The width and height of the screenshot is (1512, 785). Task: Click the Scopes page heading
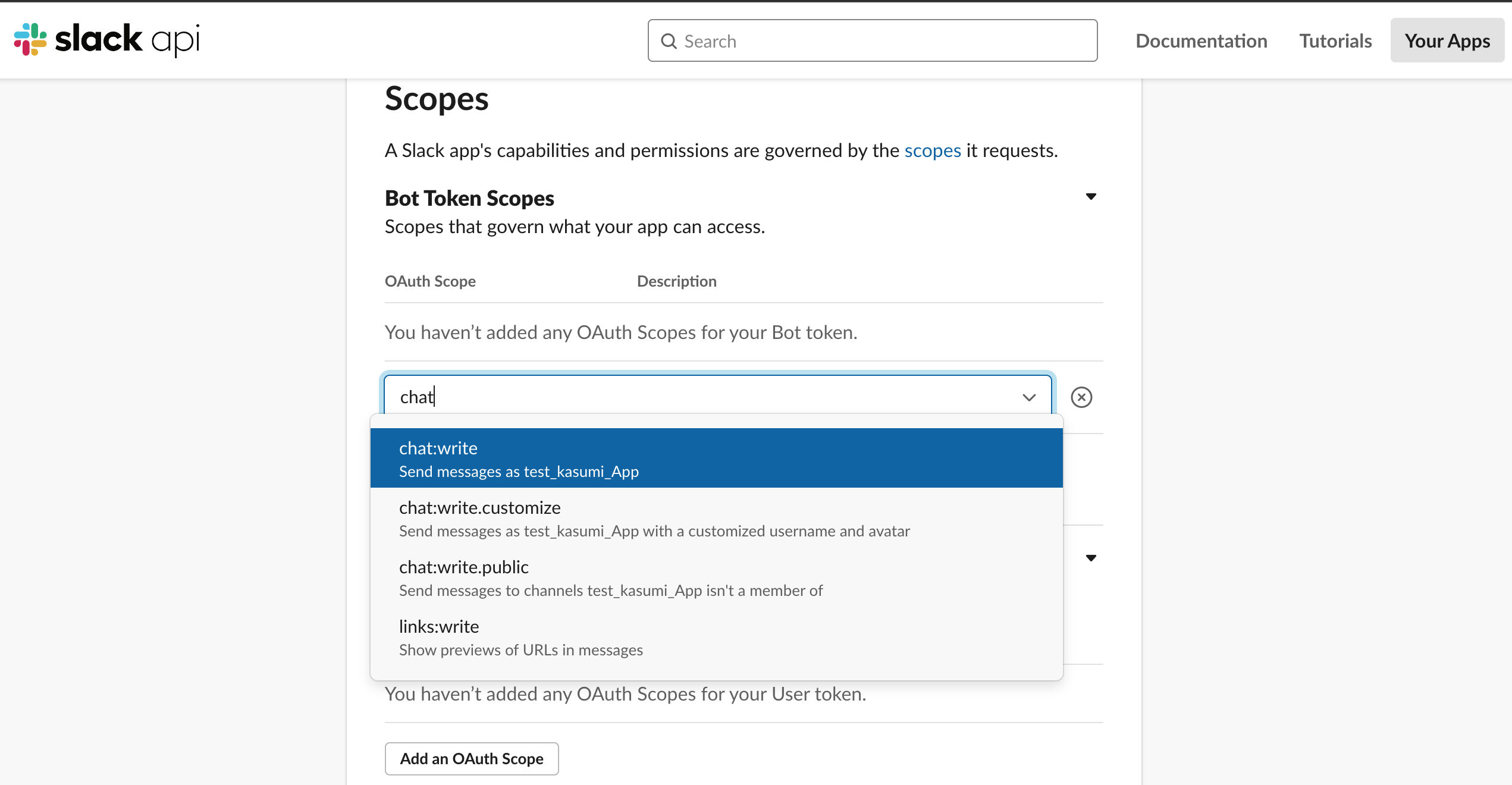click(x=437, y=99)
